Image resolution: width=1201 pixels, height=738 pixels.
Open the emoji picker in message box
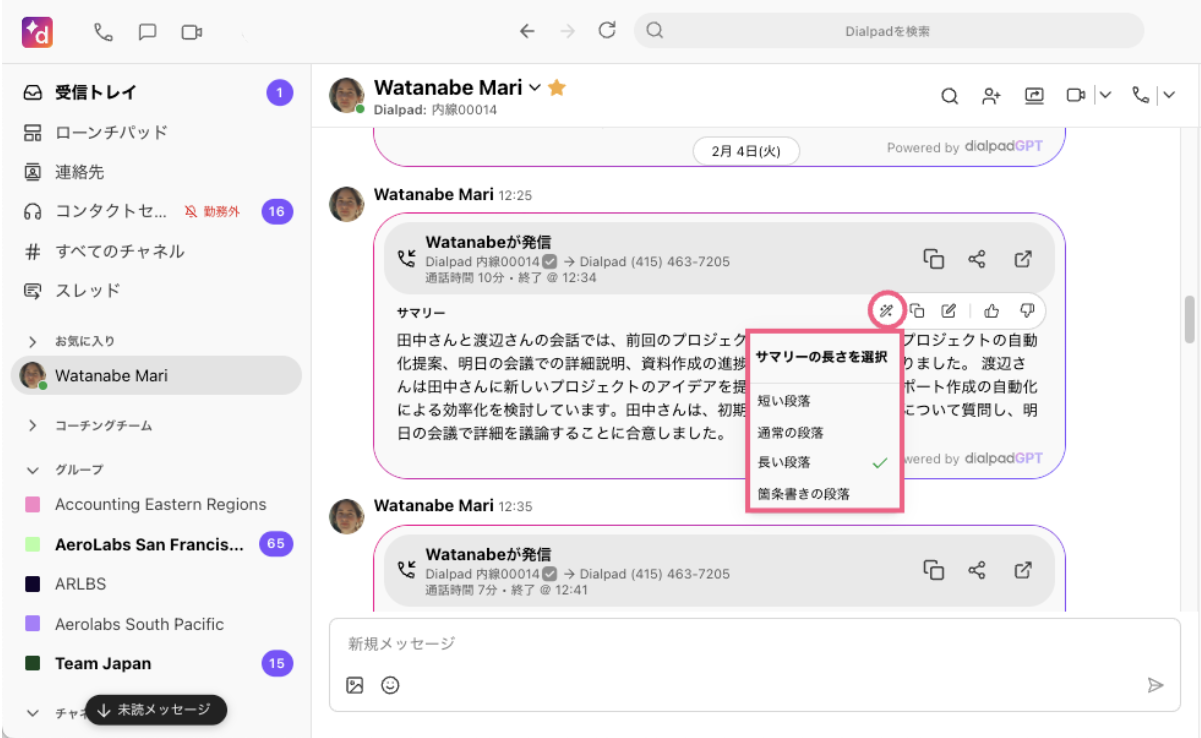pyautogui.click(x=390, y=685)
